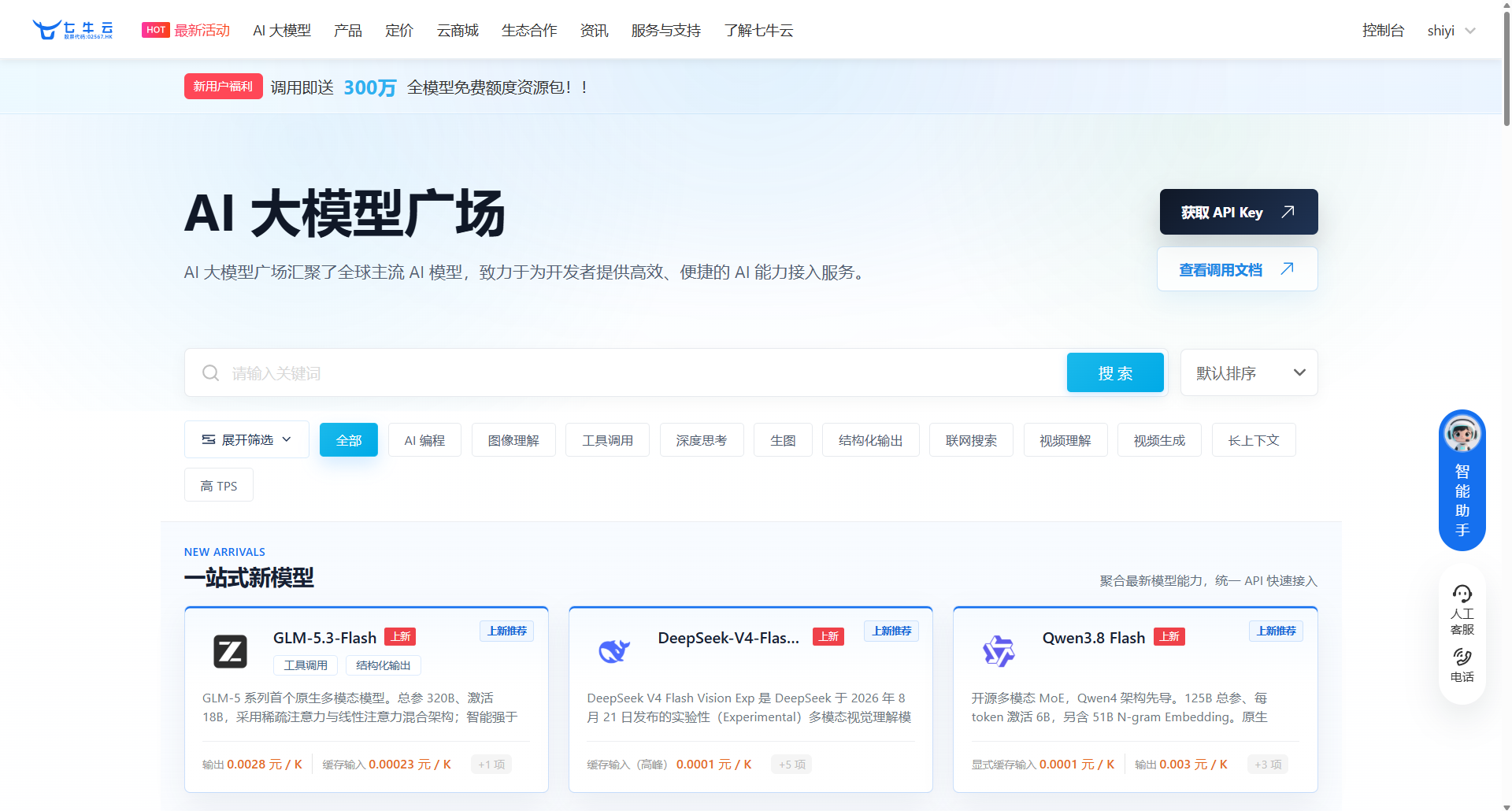1512x811 pixels.
Task: Open the 定价 menu item
Action: [x=399, y=30]
